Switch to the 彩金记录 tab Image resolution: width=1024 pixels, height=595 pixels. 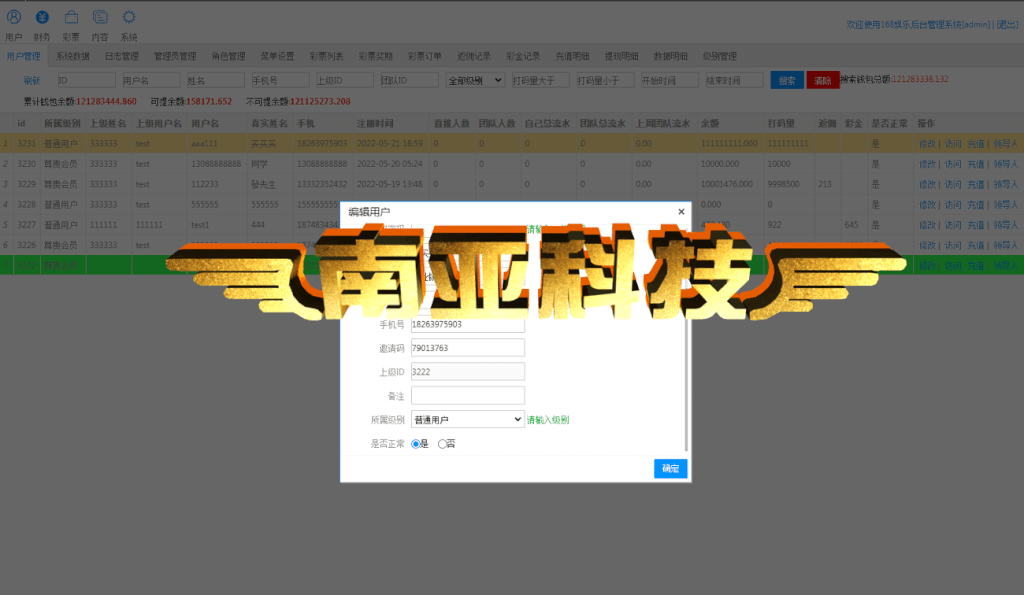pyautogui.click(x=523, y=56)
